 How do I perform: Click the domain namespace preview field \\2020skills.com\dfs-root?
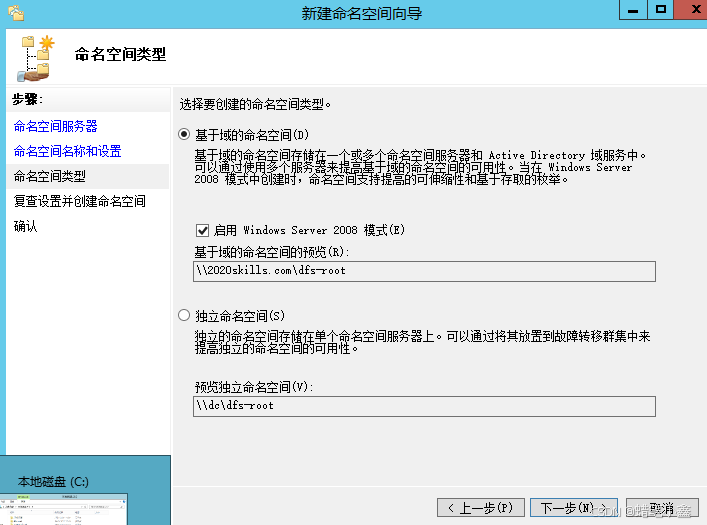[x=424, y=271]
